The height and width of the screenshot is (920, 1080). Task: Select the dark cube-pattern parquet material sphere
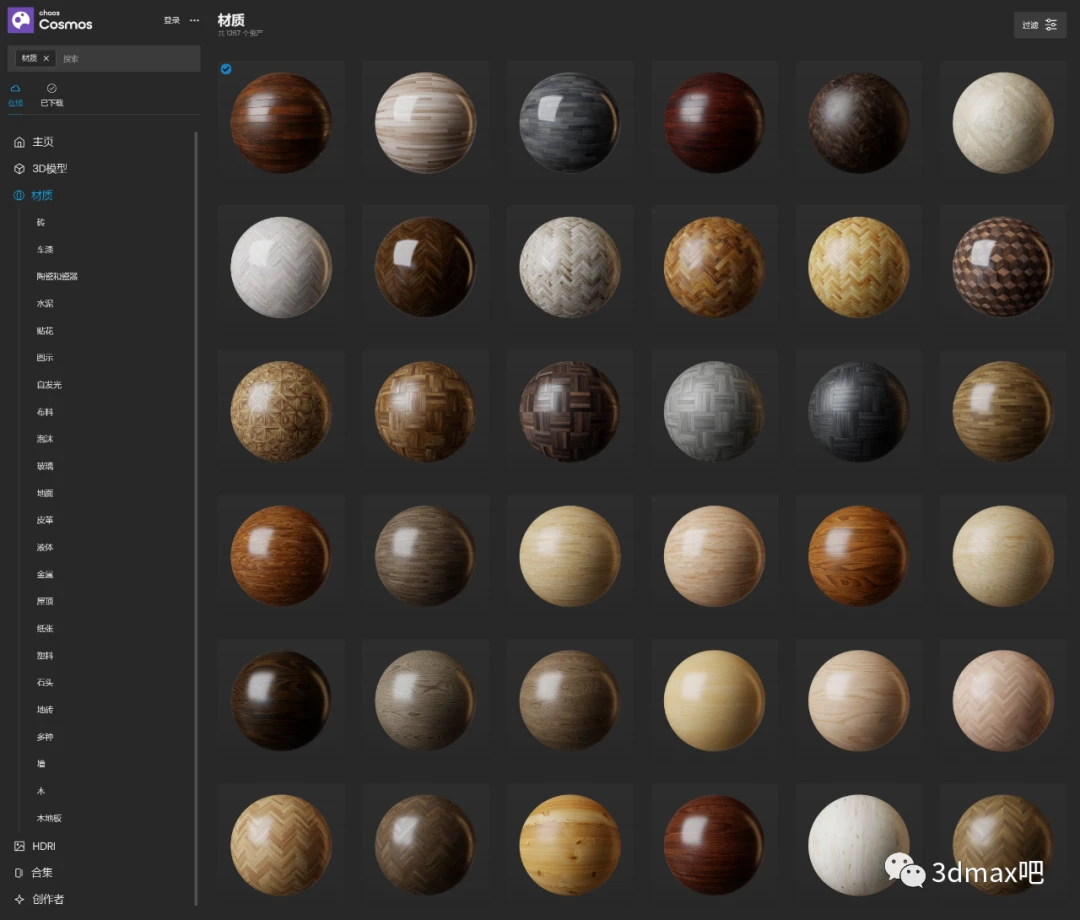pyautogui.click(x=1002, y=267)
